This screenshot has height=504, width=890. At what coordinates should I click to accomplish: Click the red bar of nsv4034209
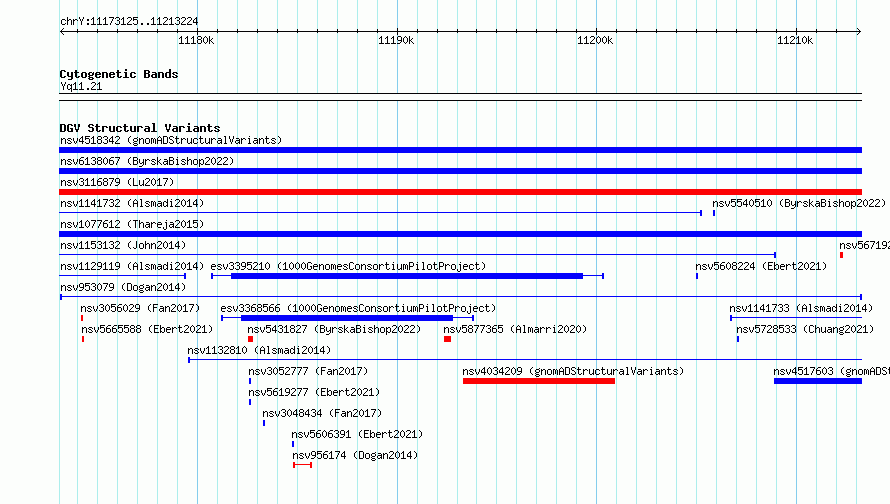[539, 381]
